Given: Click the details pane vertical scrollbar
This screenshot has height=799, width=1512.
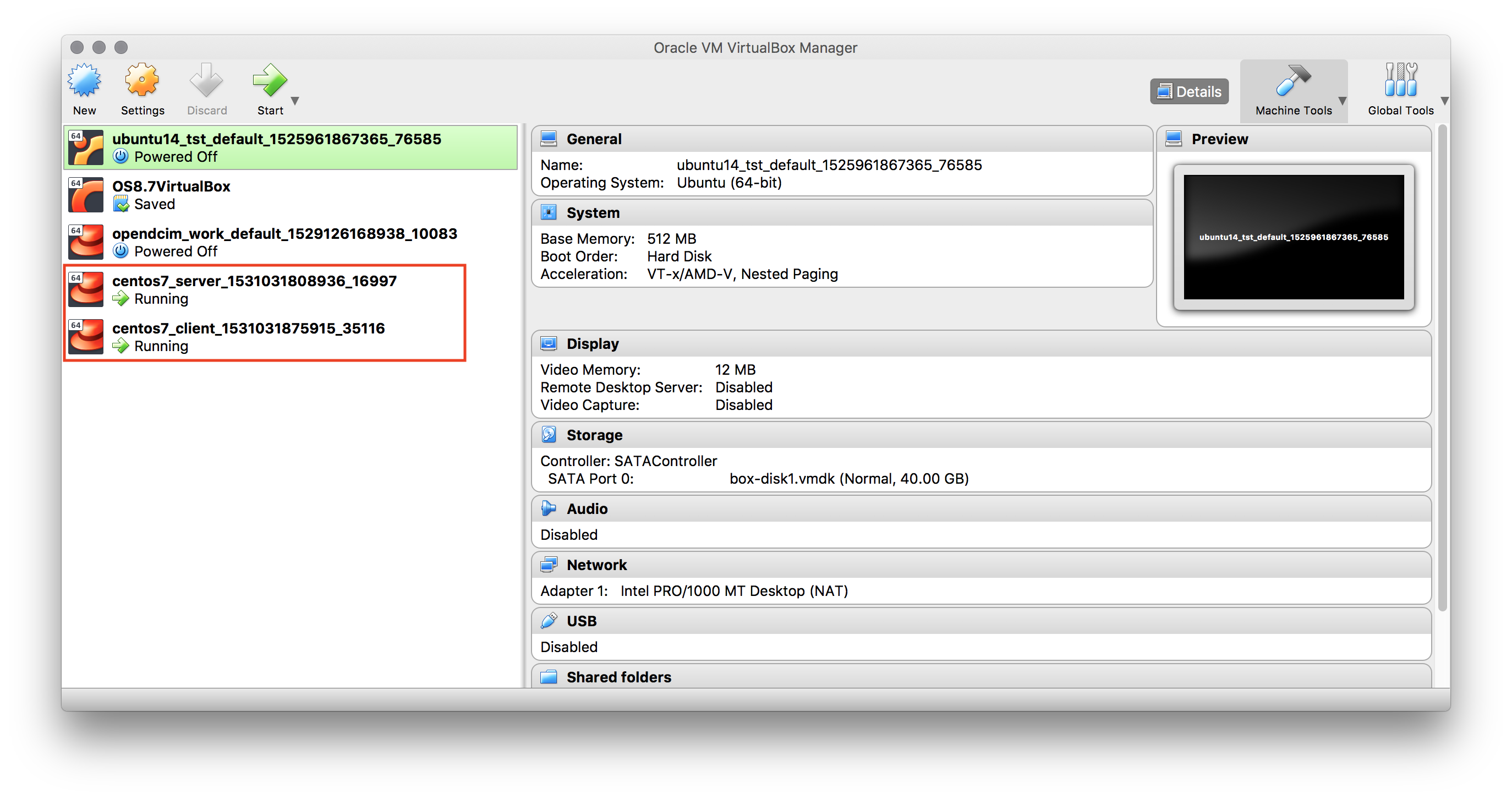Looking at the screenshot, I should click(x=1442, y=368).
